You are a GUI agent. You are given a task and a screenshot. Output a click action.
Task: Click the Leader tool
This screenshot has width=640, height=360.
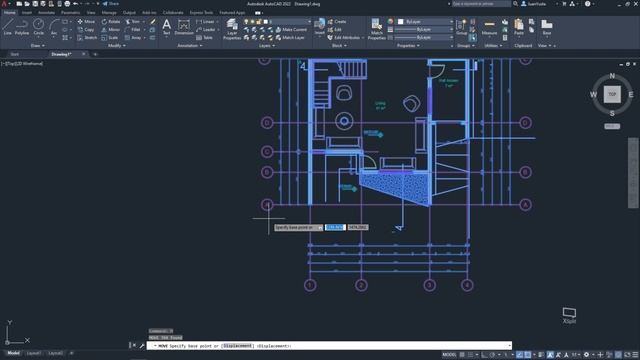pos(206,30)
